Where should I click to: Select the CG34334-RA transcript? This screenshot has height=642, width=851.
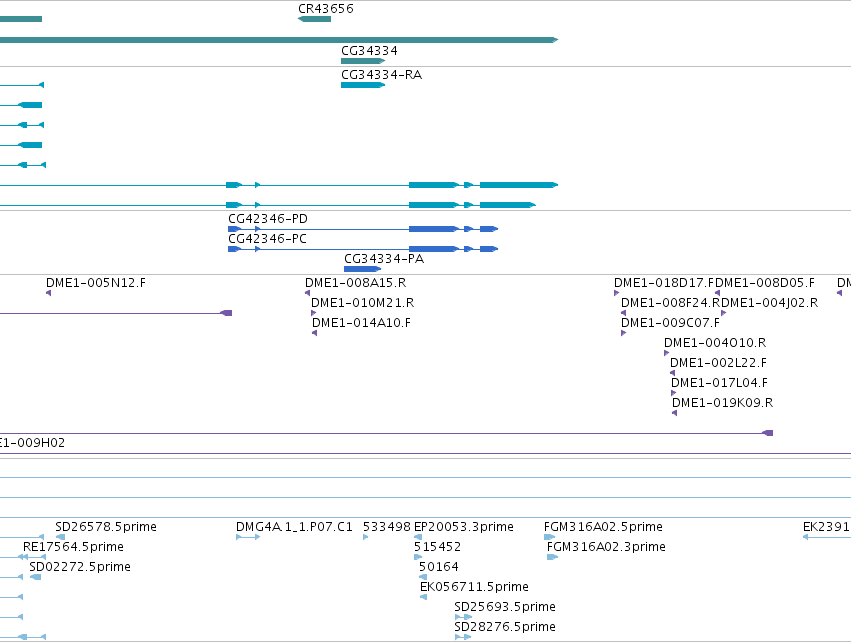(363, 85)
